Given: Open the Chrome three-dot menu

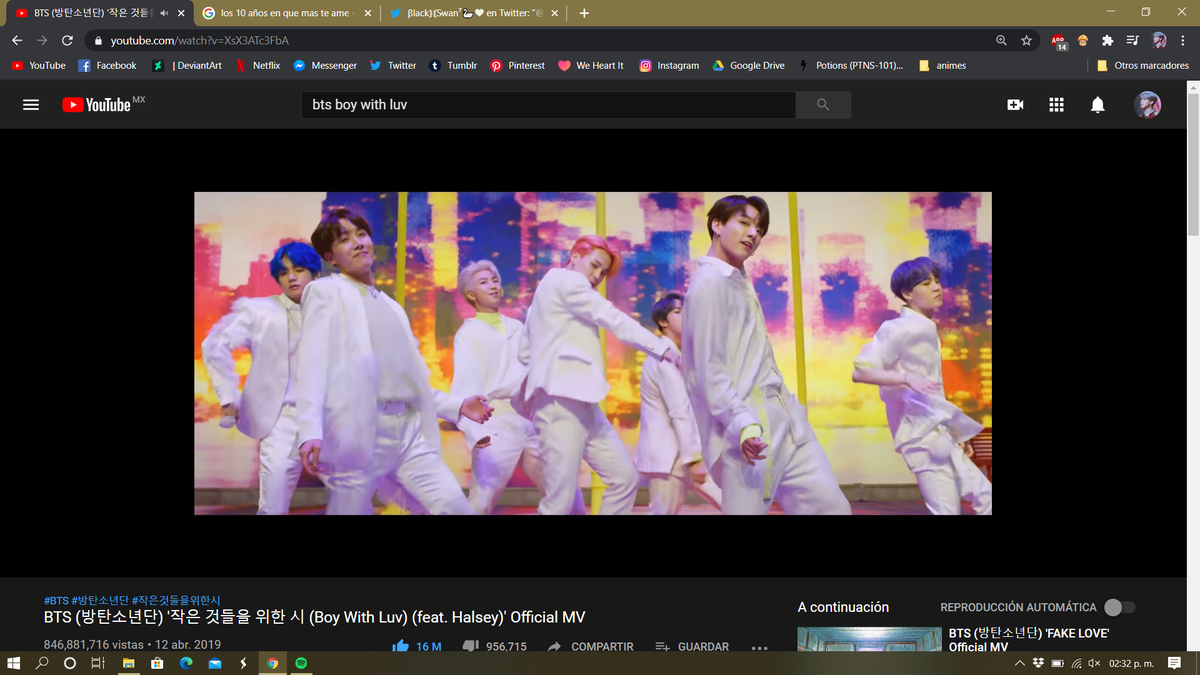Looking at the screenshot, I should 1183,40.
